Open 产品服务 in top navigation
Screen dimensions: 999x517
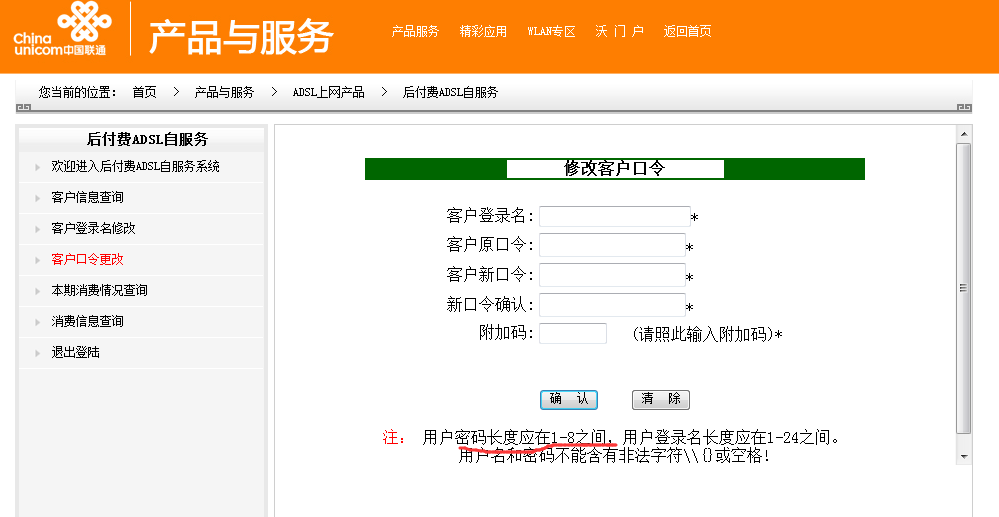(x=415, y=31)
